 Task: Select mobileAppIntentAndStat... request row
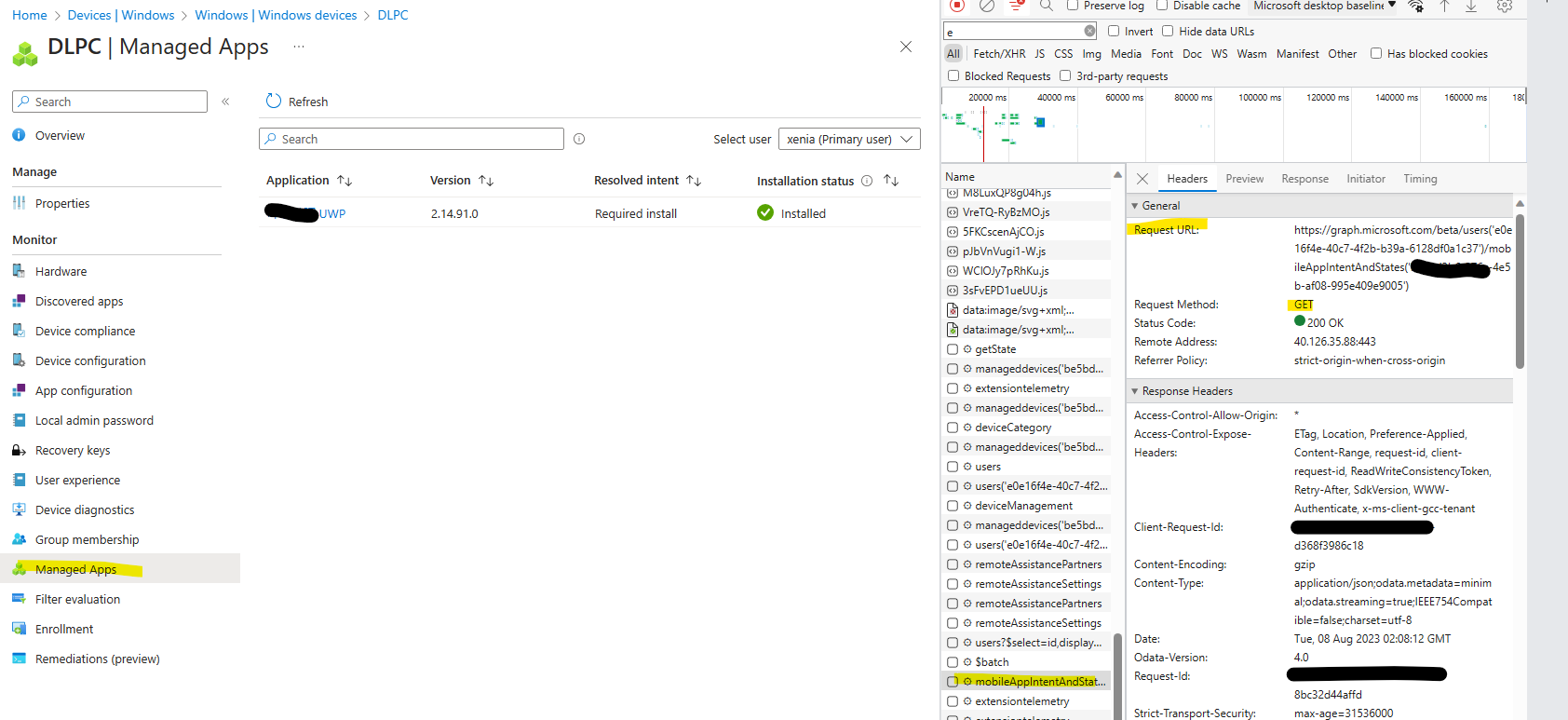point(1028,682)
